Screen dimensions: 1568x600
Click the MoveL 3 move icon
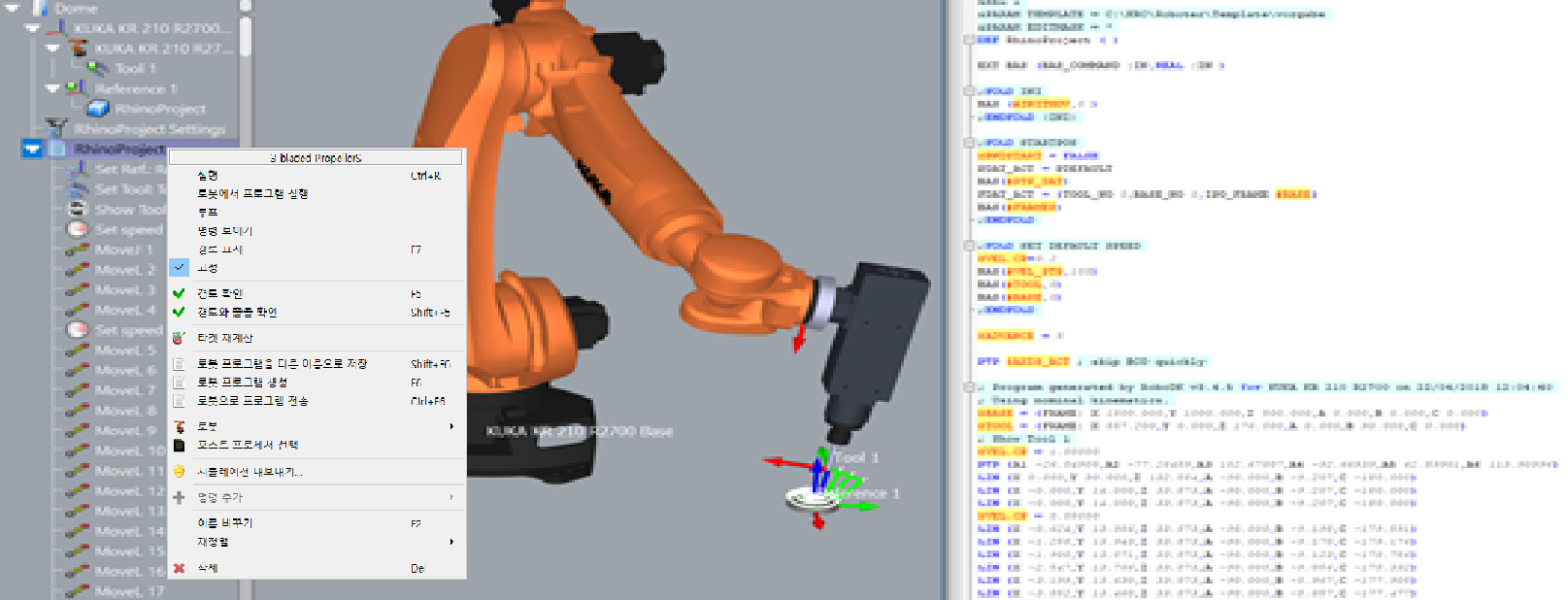coord(78,289)
